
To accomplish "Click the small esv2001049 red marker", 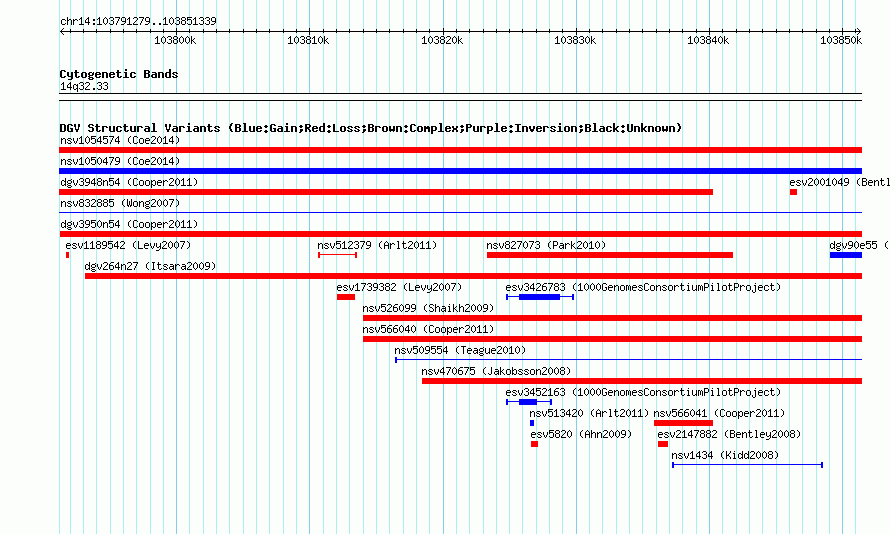I will (x=794, y=192).
